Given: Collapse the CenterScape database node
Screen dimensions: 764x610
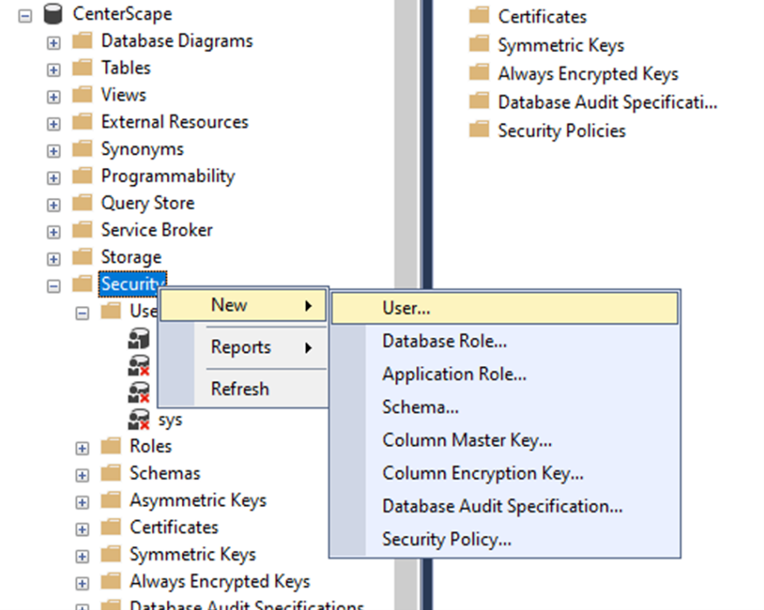Looking at the screenshot, I should (25, 15).
